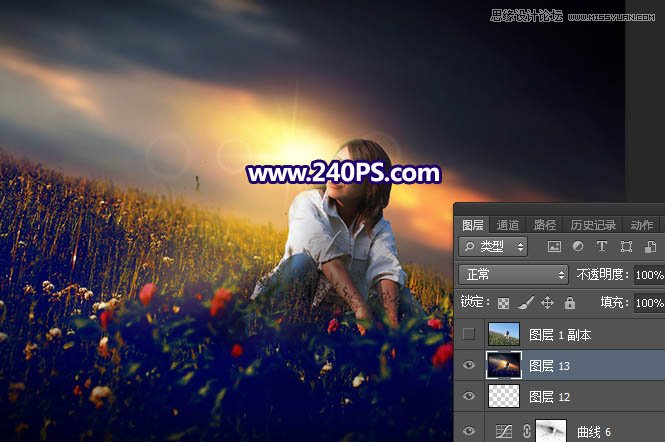Hide the 曲线 6 adjustment layer
The width and height of the screenshot is (665, 442).
pos(469,431)
